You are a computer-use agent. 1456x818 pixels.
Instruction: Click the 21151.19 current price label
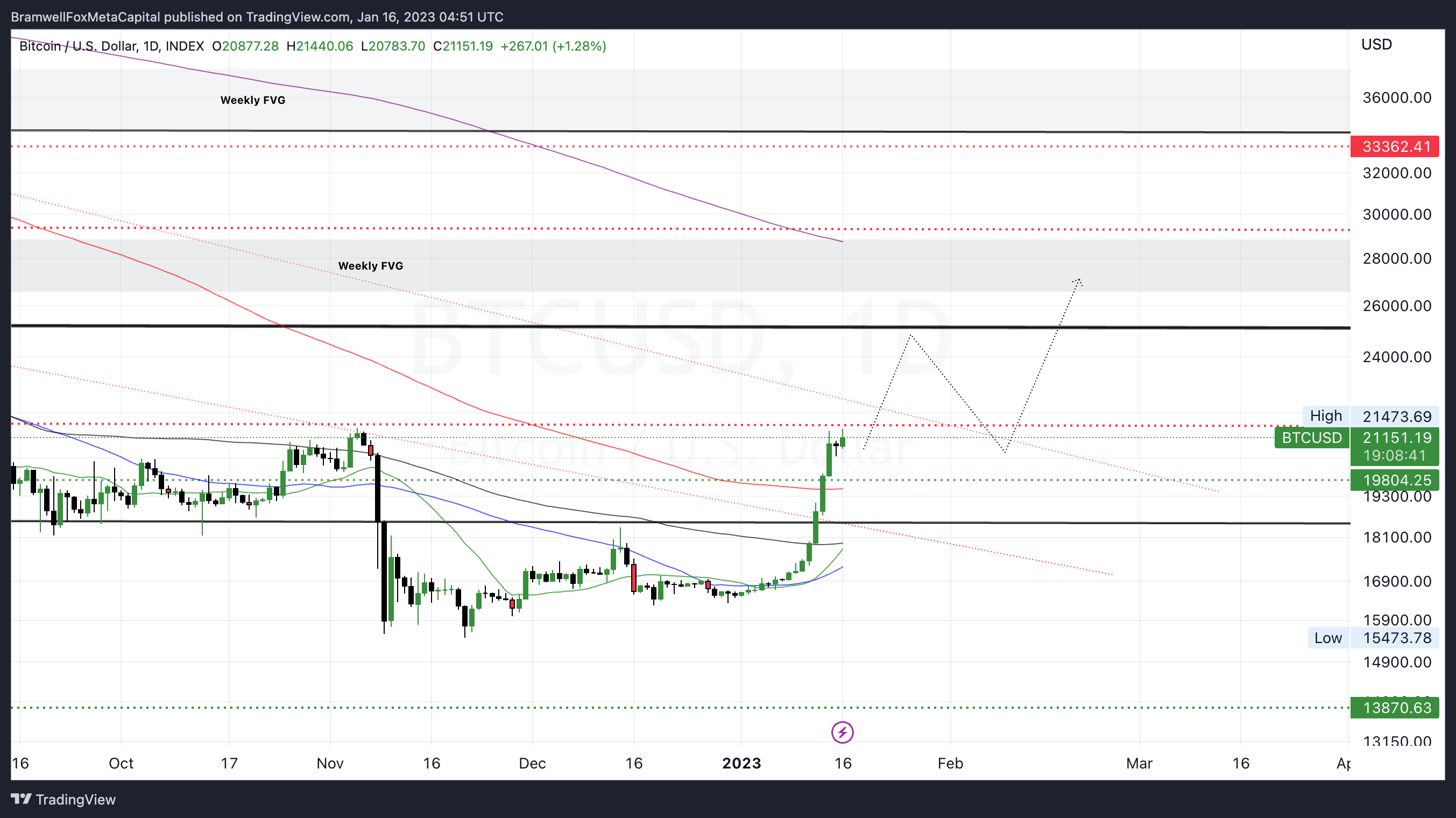(x=1397, y=438)
